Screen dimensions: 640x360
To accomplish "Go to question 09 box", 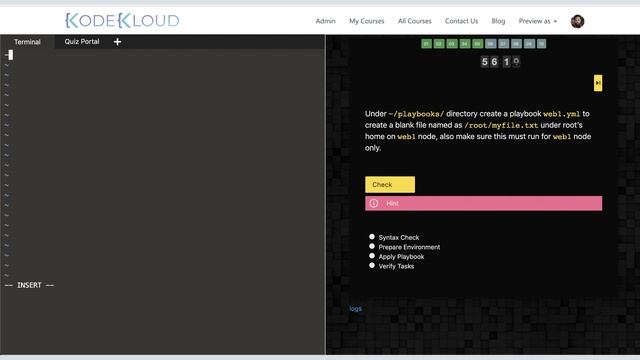I will (529, 44).
